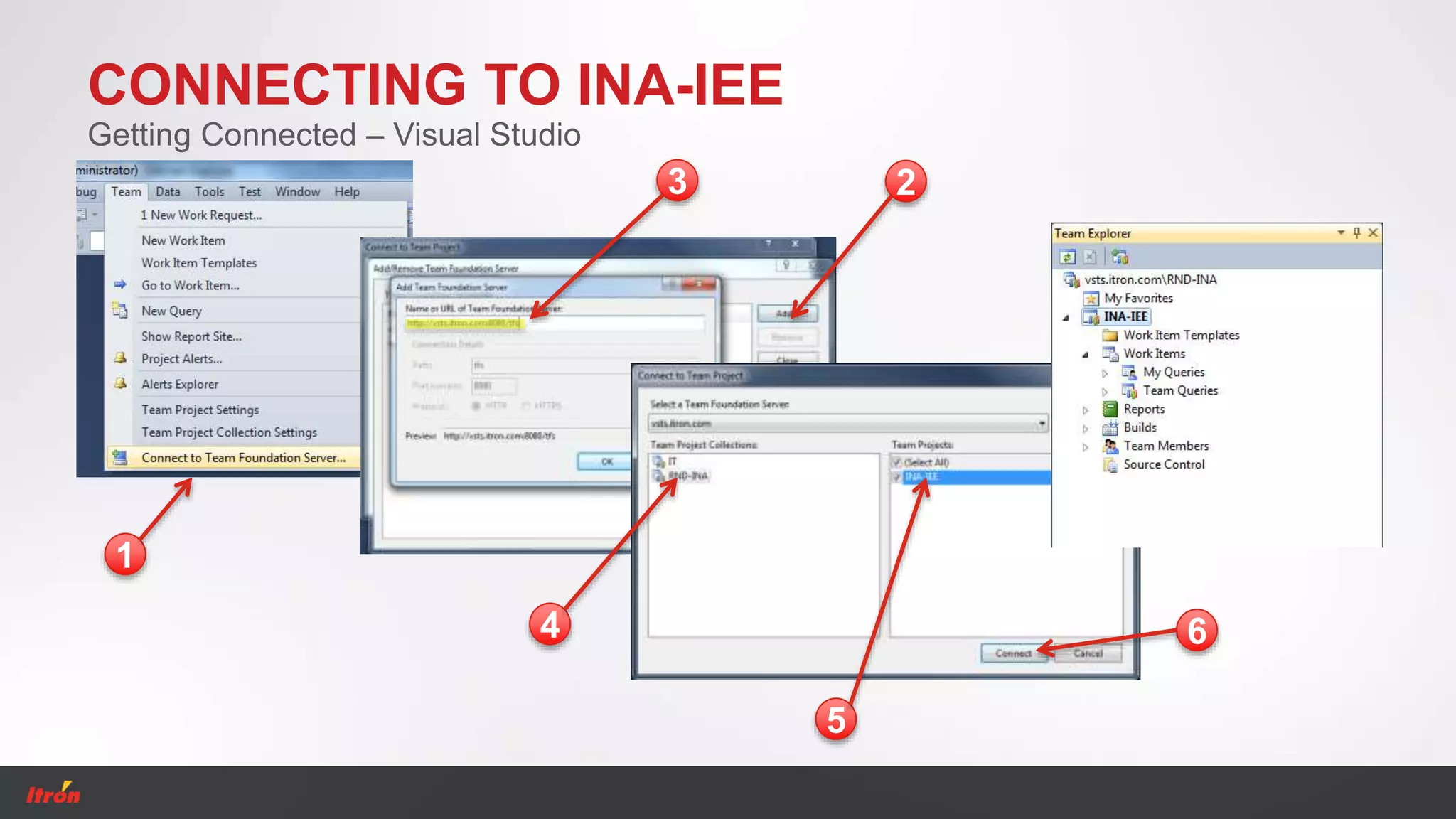Choose 1 New Work Request menu item
Image resolution: width=1456 pixels, height=819 pixels.
[201, 215]
